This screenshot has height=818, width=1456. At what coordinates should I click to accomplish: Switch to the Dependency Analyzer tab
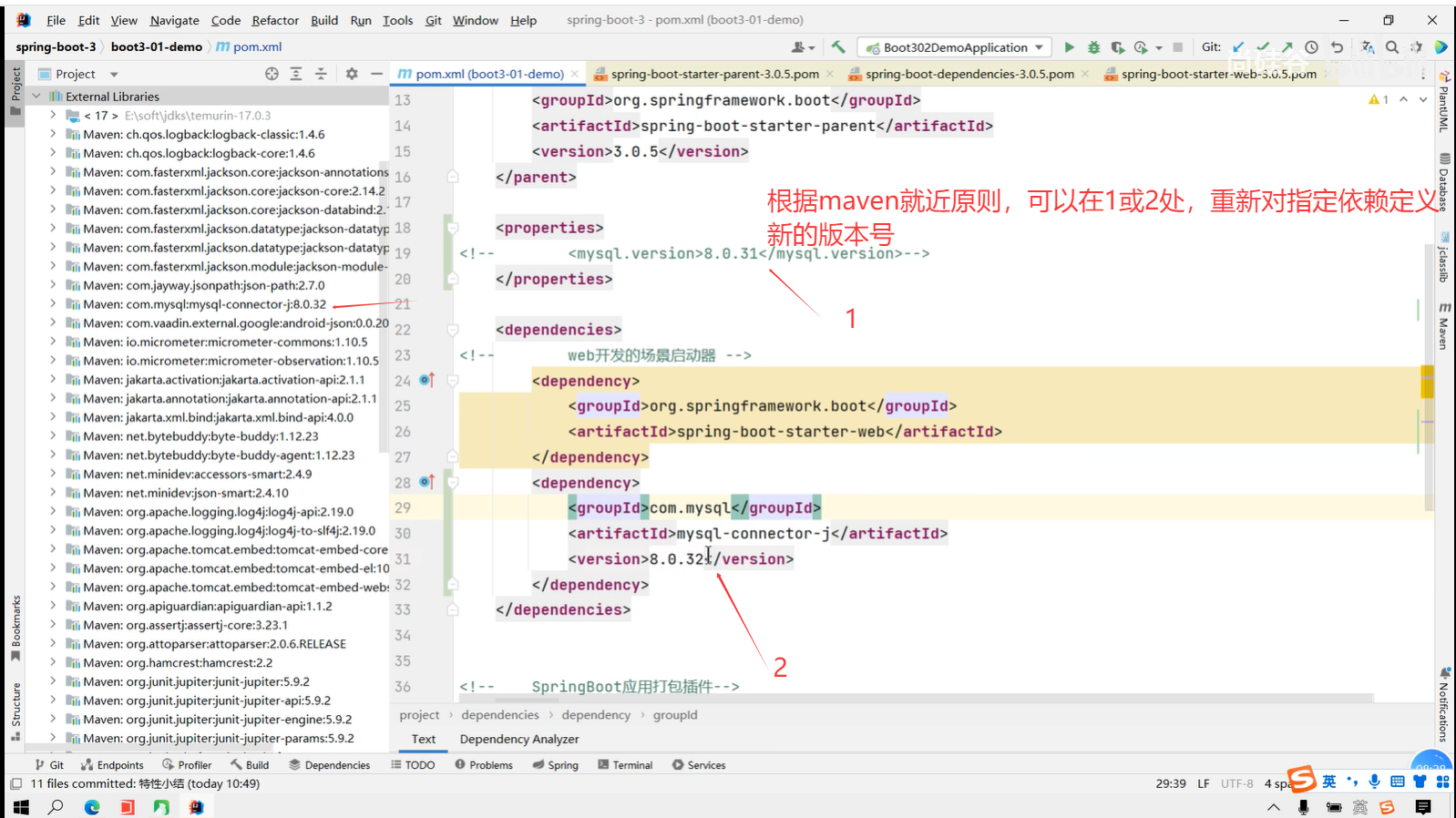click(519, 739)
